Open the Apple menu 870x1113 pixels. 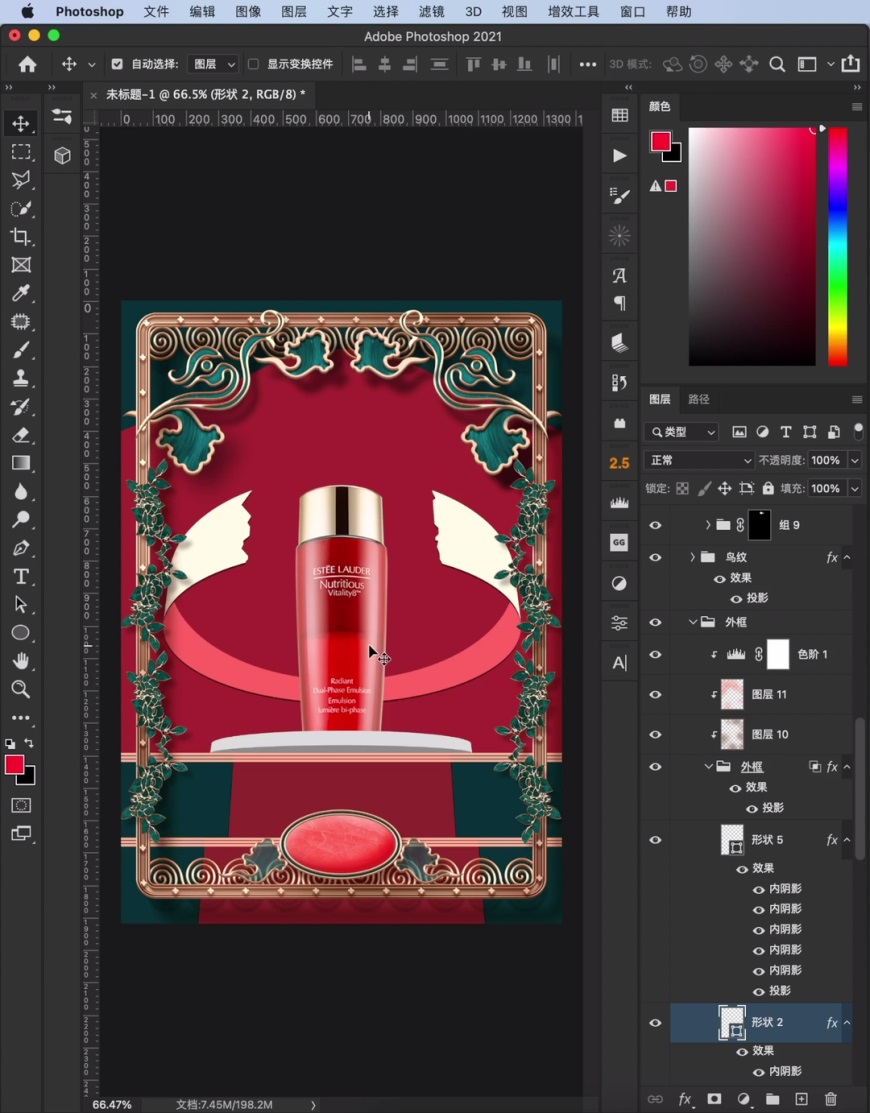tap(27, 11)
